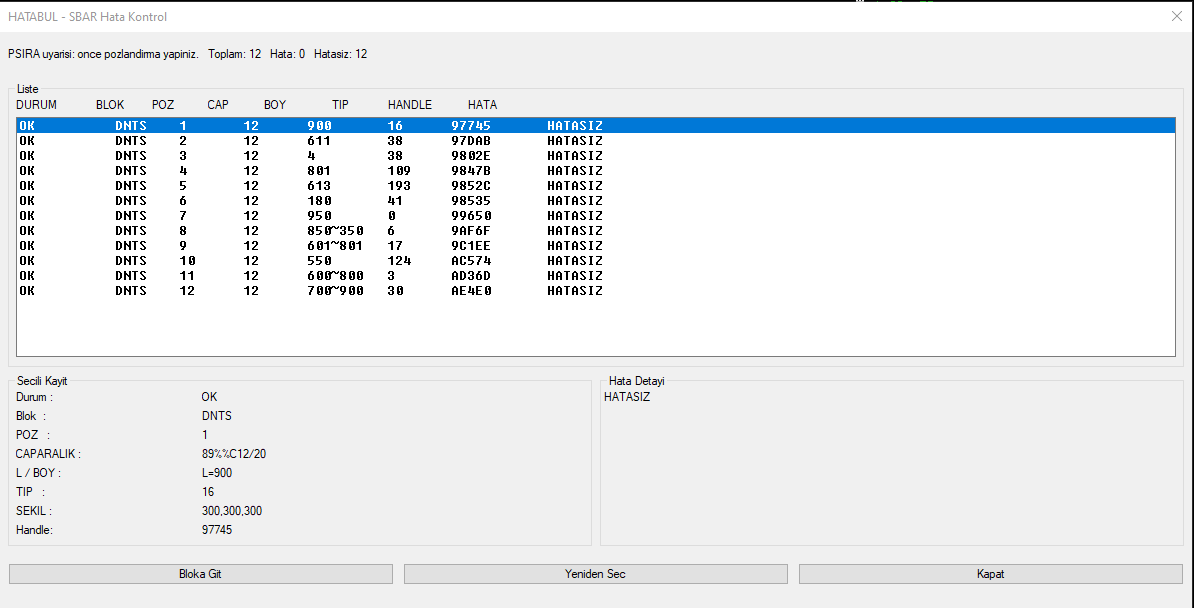Screen dimensions: 1194x608
Task: Click the BOY value 850~350
Action: 335,231
